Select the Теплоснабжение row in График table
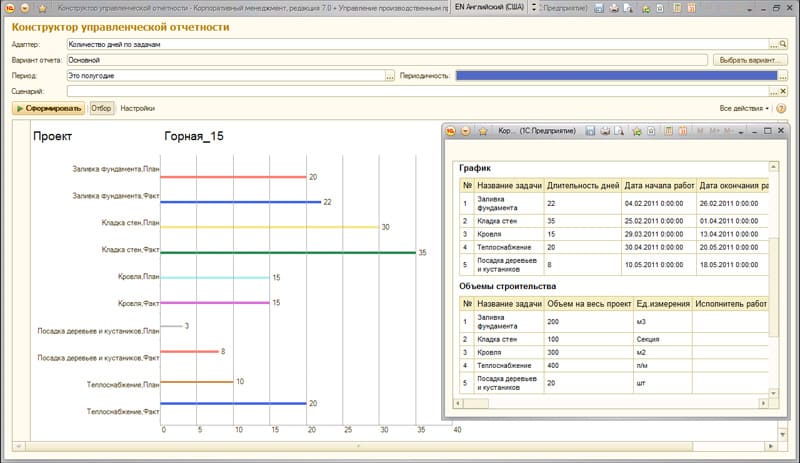The image size is (800, 463). 613,247
